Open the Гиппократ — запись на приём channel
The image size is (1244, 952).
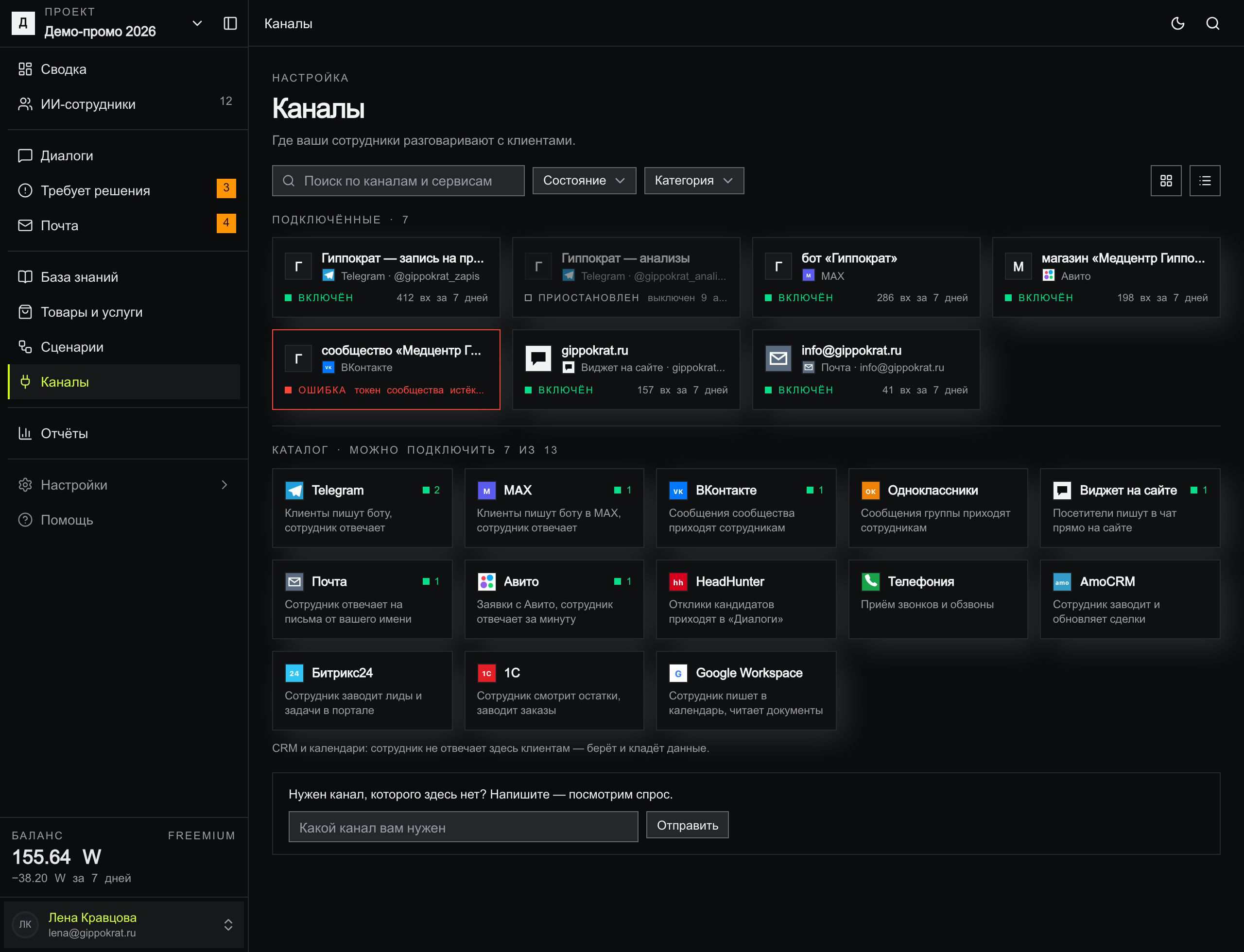[386, 277]
